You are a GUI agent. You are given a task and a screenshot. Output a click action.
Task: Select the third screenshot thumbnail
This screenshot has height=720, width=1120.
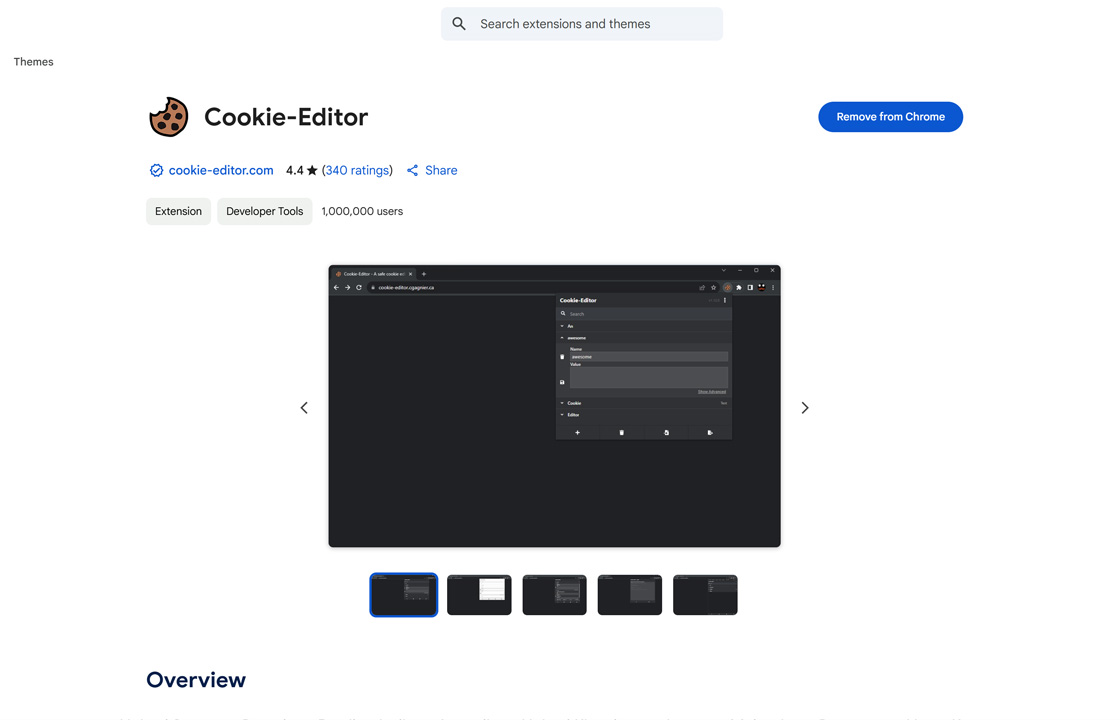click(554, 594)
